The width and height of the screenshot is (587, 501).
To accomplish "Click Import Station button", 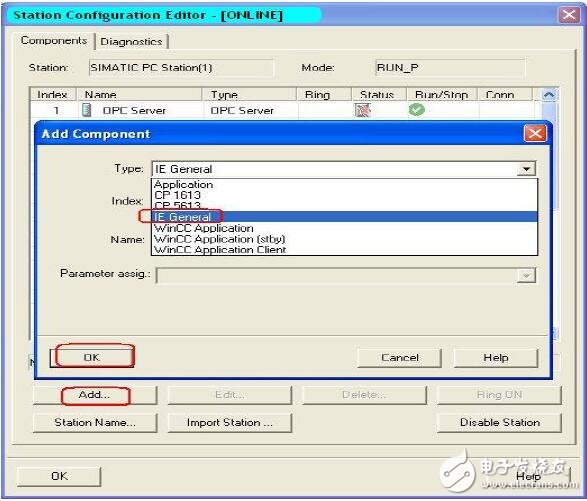I will (229, 423).
